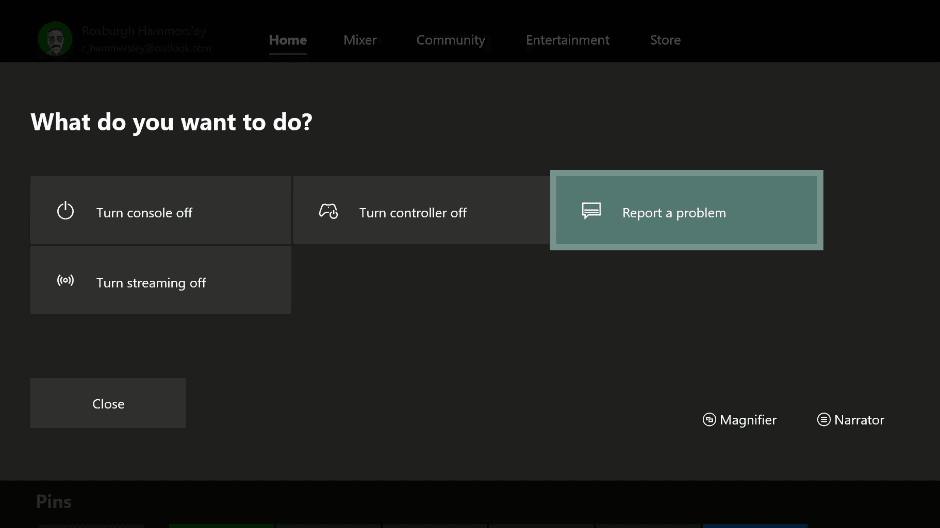Open the Mixer tab
The height and width of the screenshot is (528, 940).
coord(360,40)
